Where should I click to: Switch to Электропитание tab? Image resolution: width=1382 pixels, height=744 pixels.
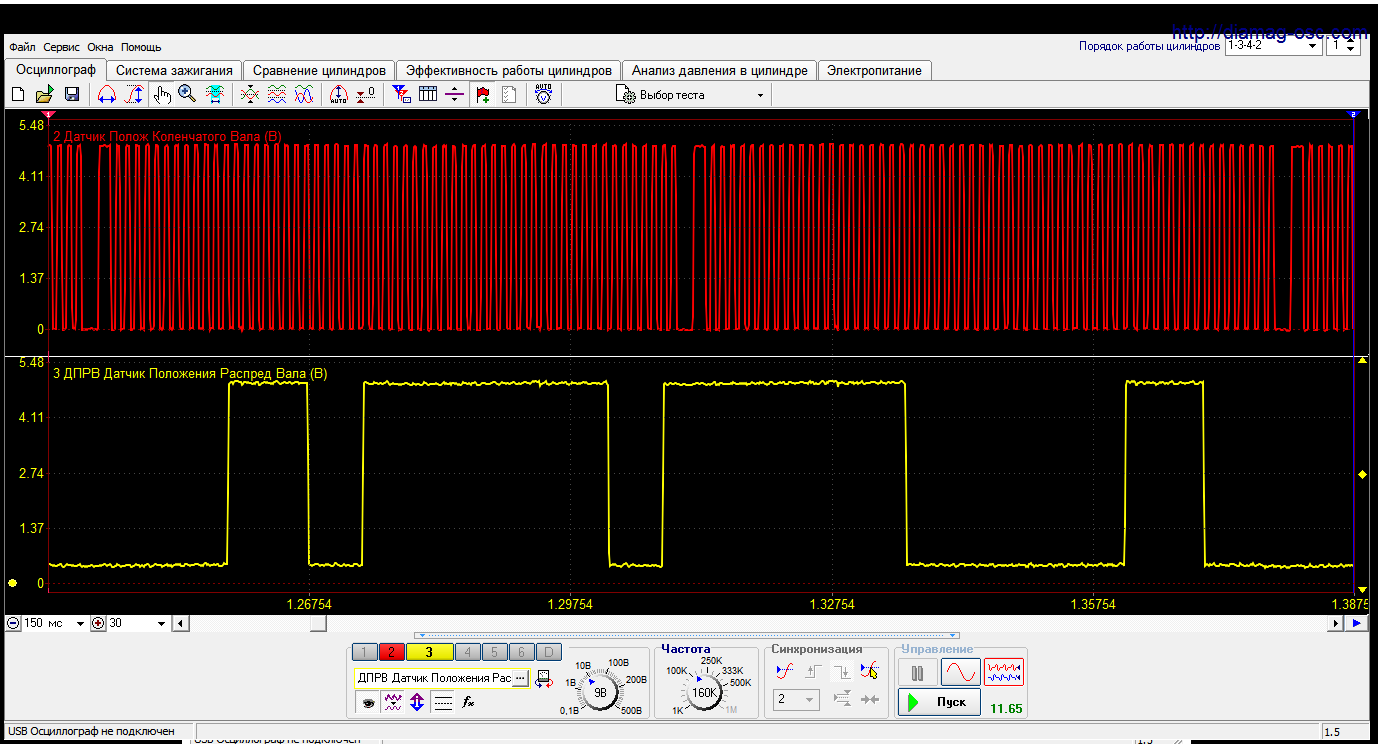pyautogui.click(x=875, y=71)
